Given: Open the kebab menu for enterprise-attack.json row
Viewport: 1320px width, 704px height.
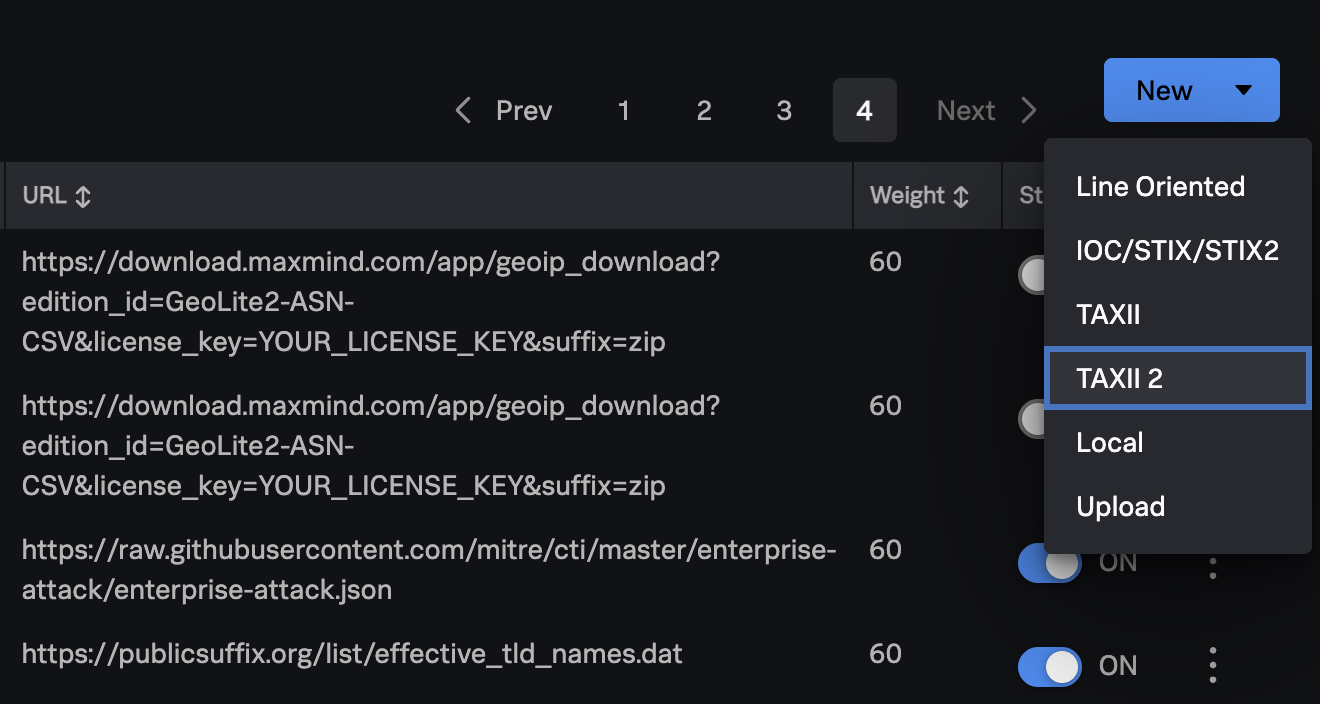Looking at the screenshot, I should tap(1213, 565).
